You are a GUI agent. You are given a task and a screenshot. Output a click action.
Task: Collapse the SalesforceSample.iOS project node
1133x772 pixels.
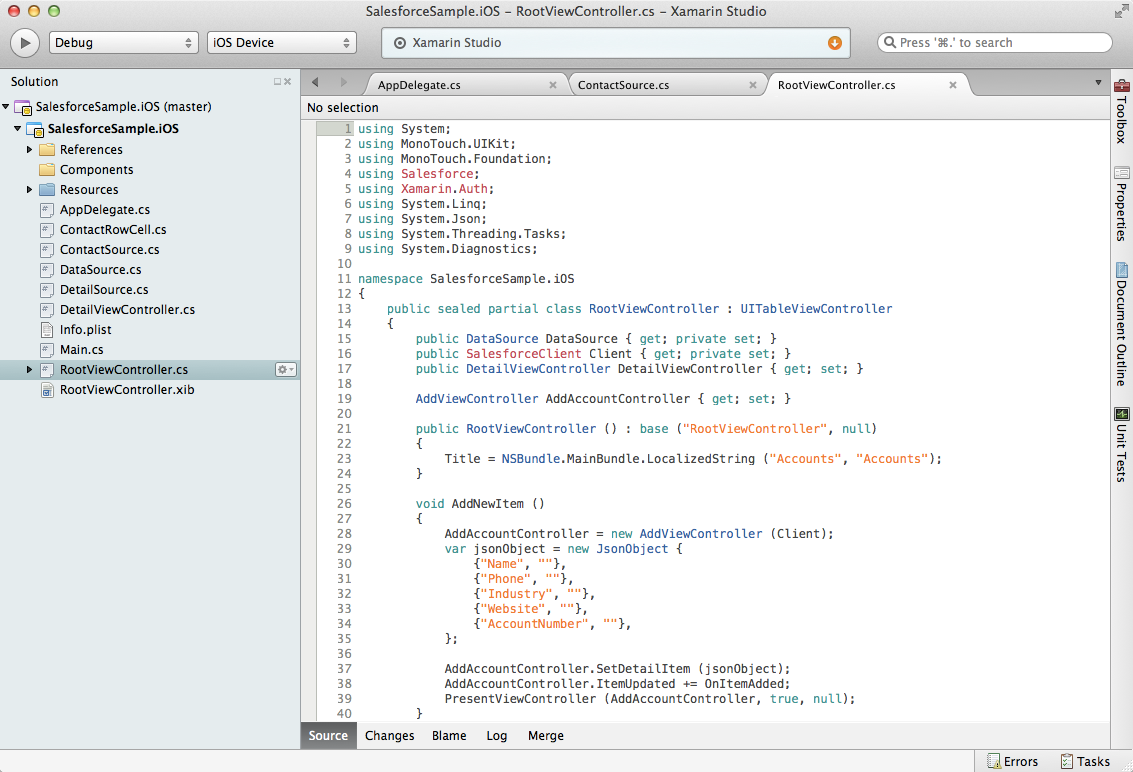[17, 129]
